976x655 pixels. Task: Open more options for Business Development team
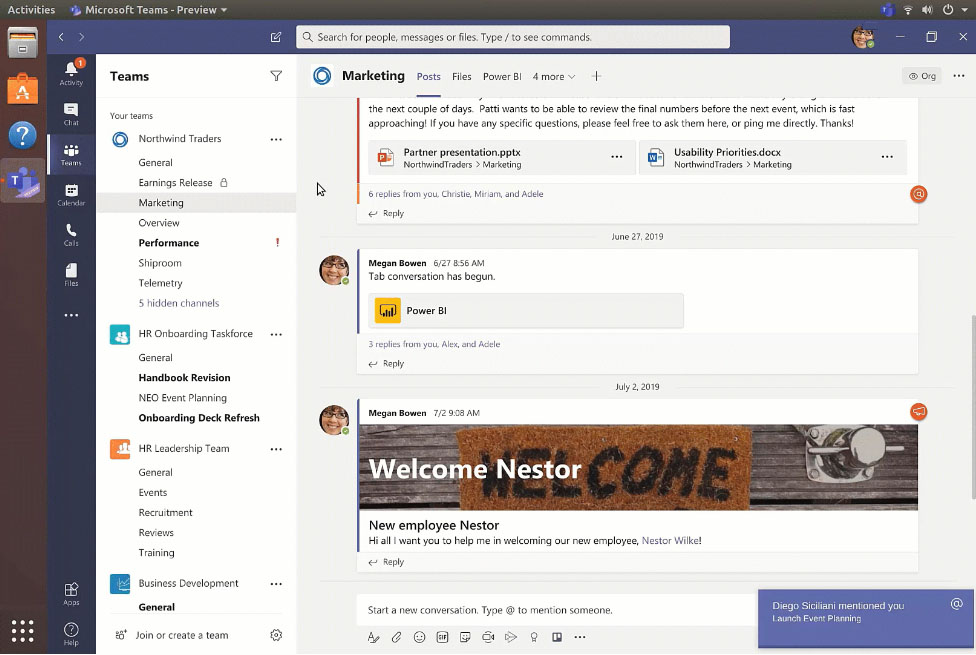(x=276, y=584)
